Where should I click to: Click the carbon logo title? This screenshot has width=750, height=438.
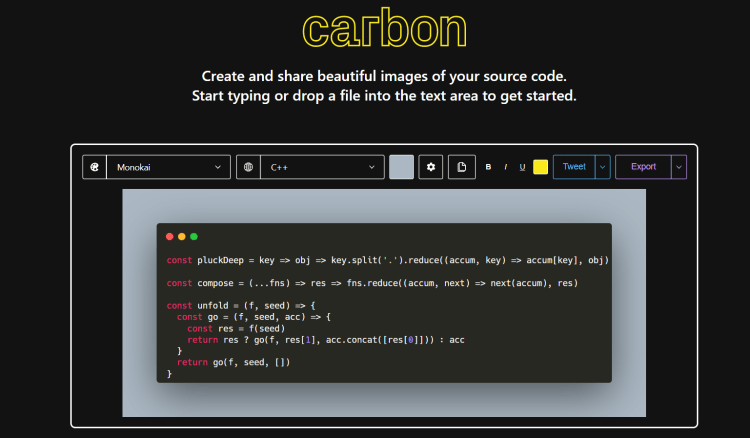[x=385, y=29]
